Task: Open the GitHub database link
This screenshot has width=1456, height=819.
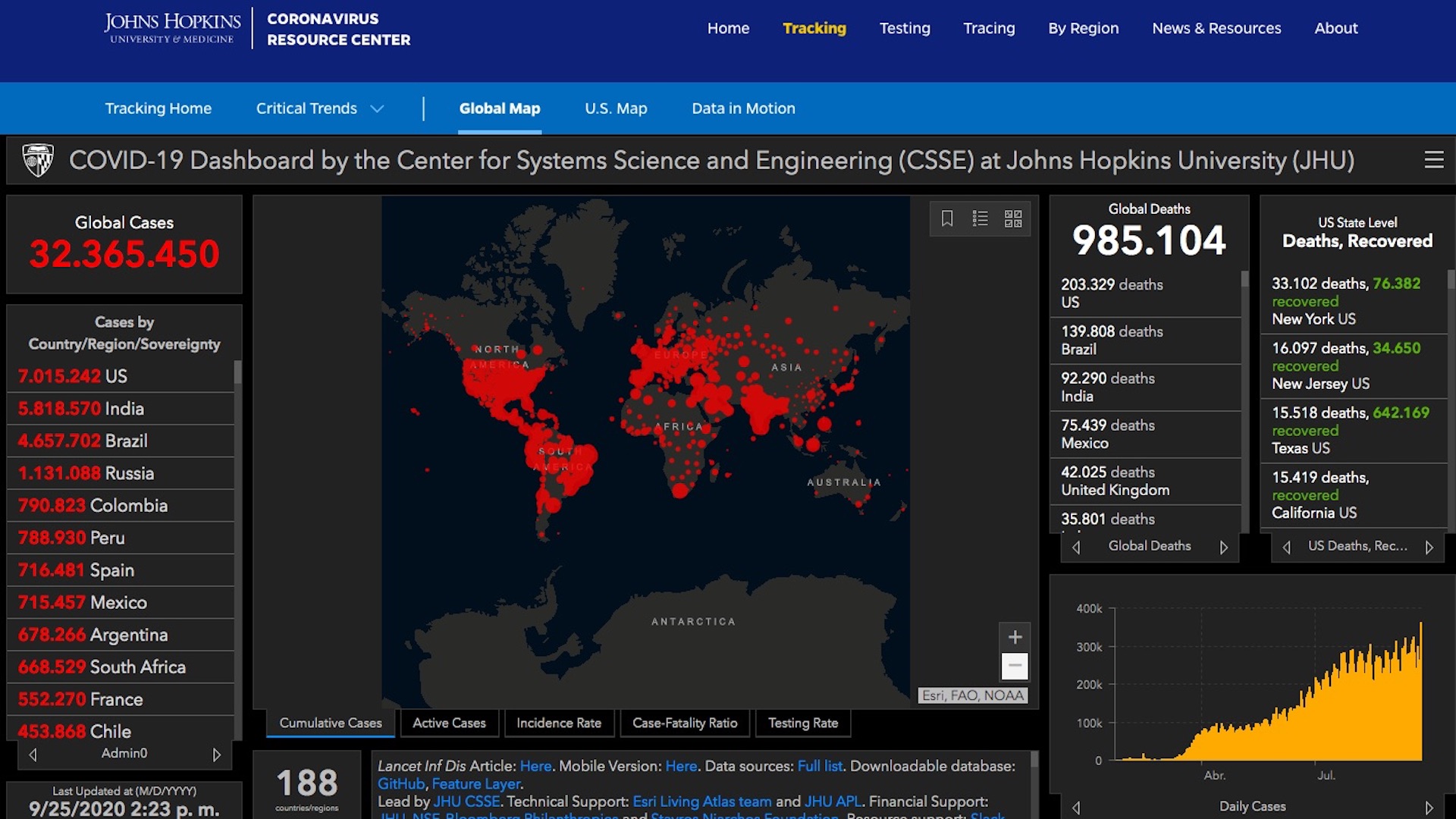Action: (400, 784)
